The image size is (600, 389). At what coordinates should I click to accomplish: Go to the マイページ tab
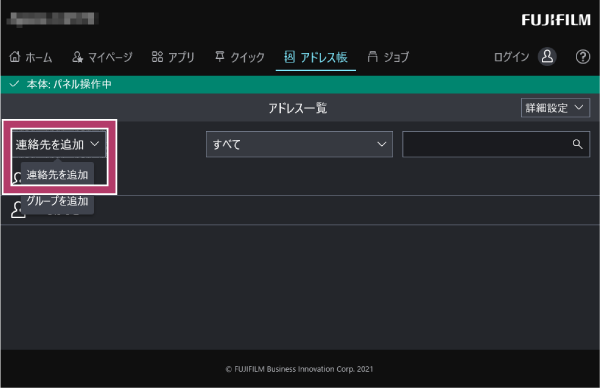[x=102, y=57]
